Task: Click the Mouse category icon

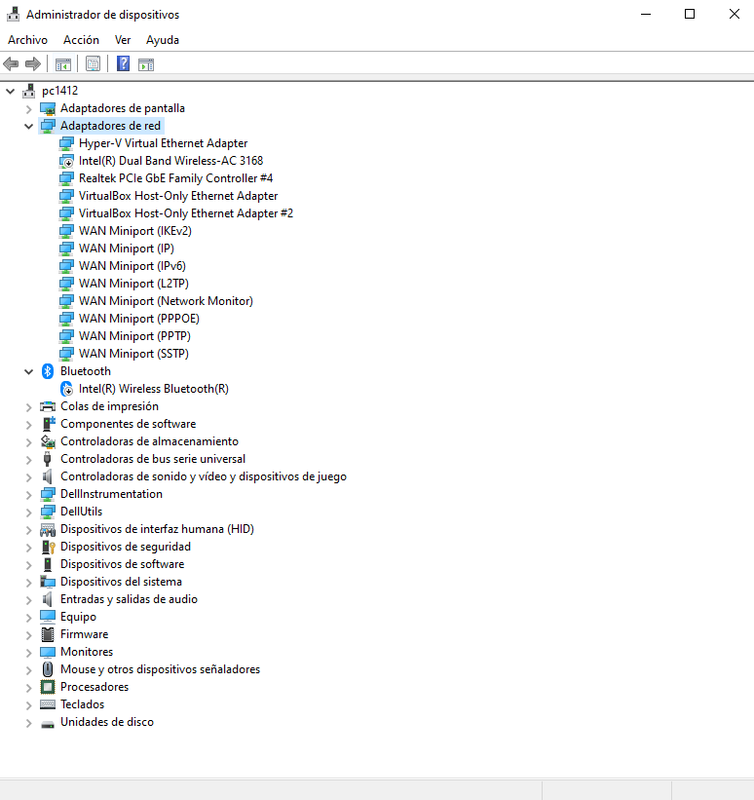Action: point(47,669)
